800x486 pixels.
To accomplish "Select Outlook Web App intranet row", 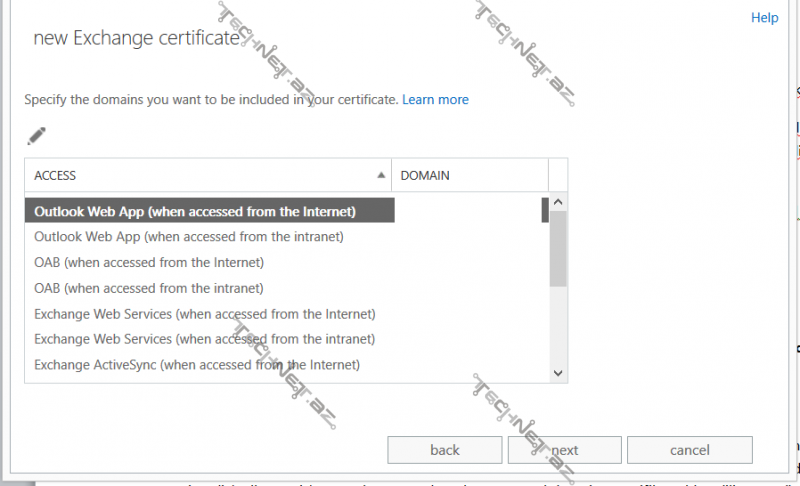I will coord(189,237).
